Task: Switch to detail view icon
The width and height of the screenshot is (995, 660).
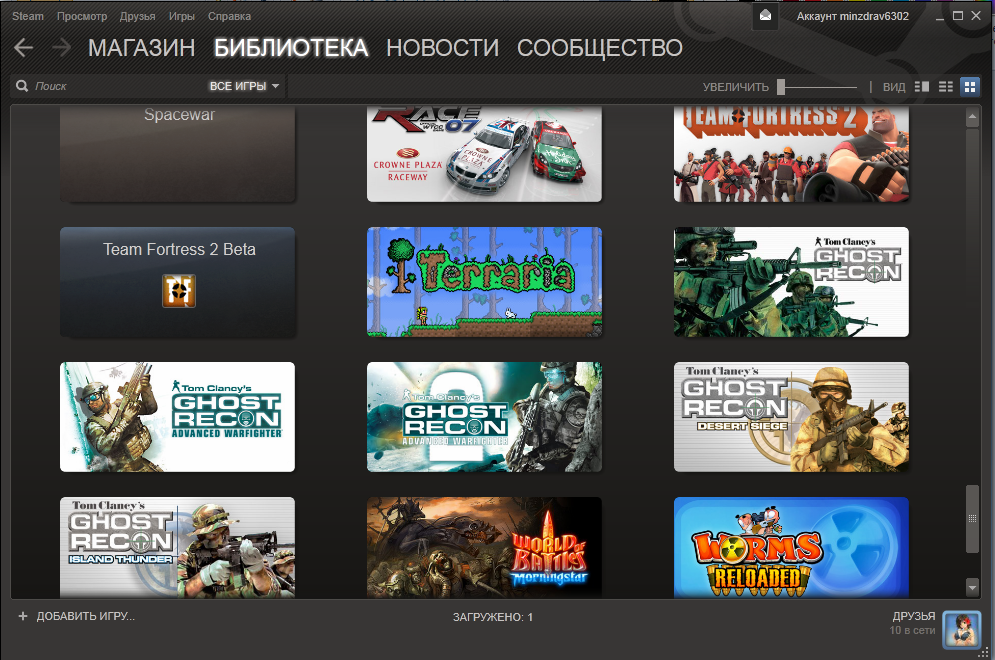Action: [x=921, y=86]
